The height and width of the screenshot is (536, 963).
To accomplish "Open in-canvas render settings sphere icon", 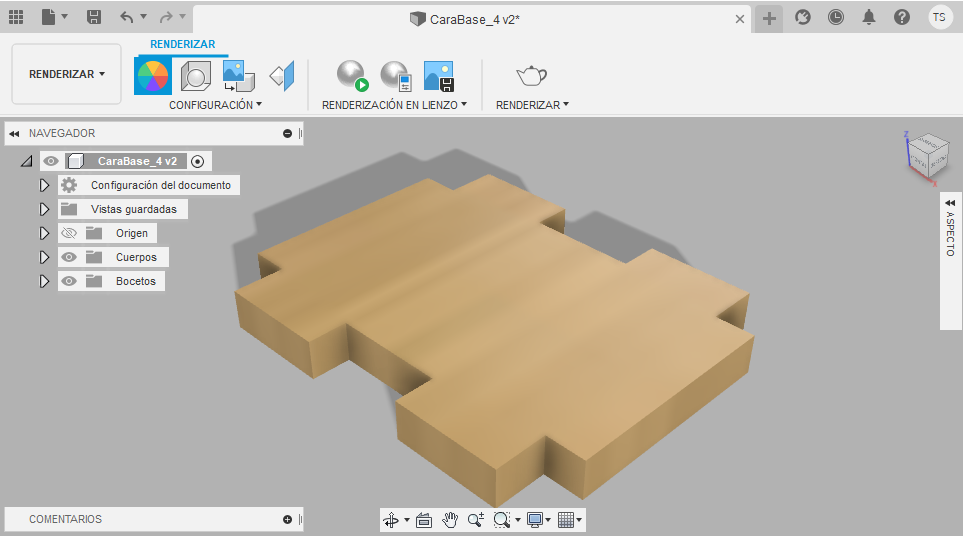I will pos(396,76).
